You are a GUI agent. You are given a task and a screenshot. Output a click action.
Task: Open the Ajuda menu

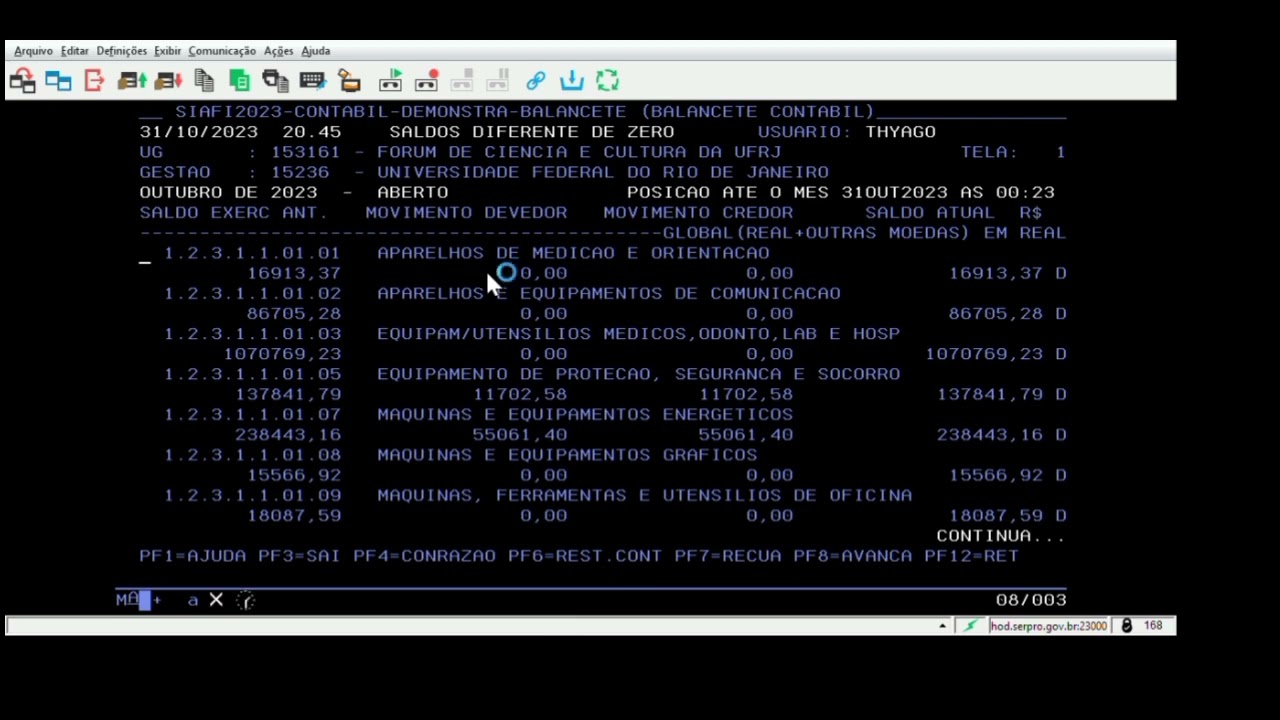[315, 51]
